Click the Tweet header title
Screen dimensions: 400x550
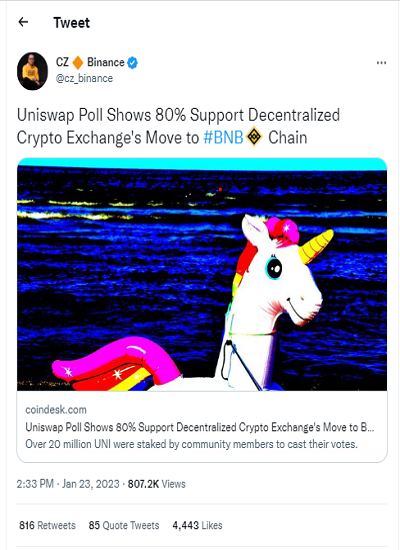72,23
